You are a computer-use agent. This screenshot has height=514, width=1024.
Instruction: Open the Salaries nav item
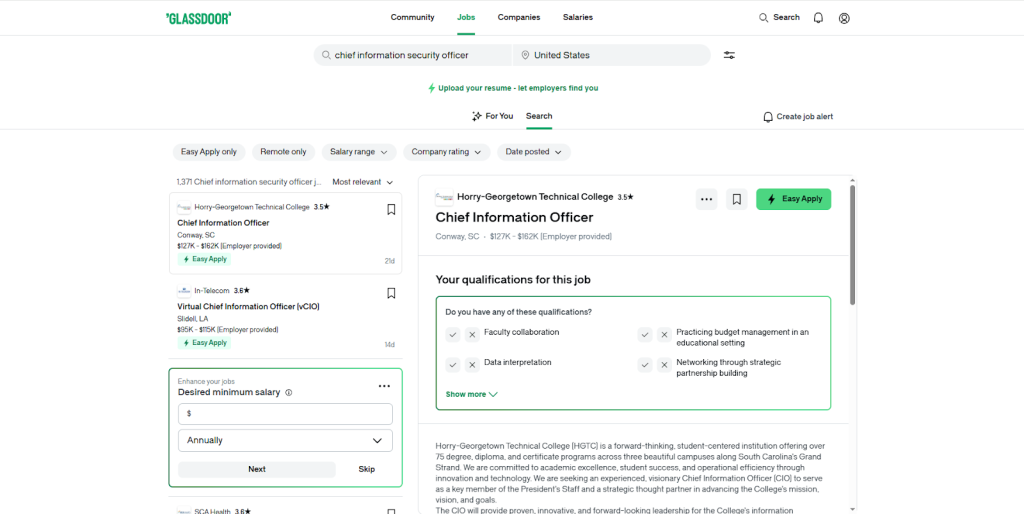578,18
